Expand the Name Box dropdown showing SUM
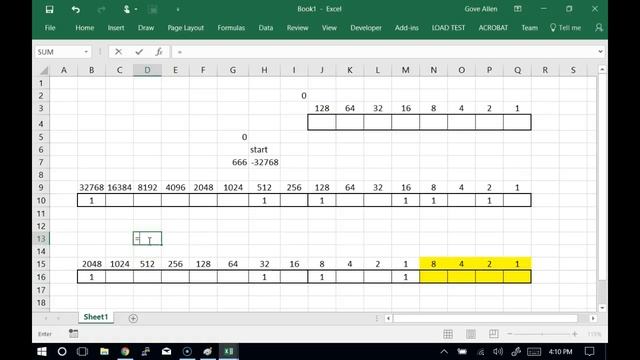The image size is (640, 360). tap(86, 52)
